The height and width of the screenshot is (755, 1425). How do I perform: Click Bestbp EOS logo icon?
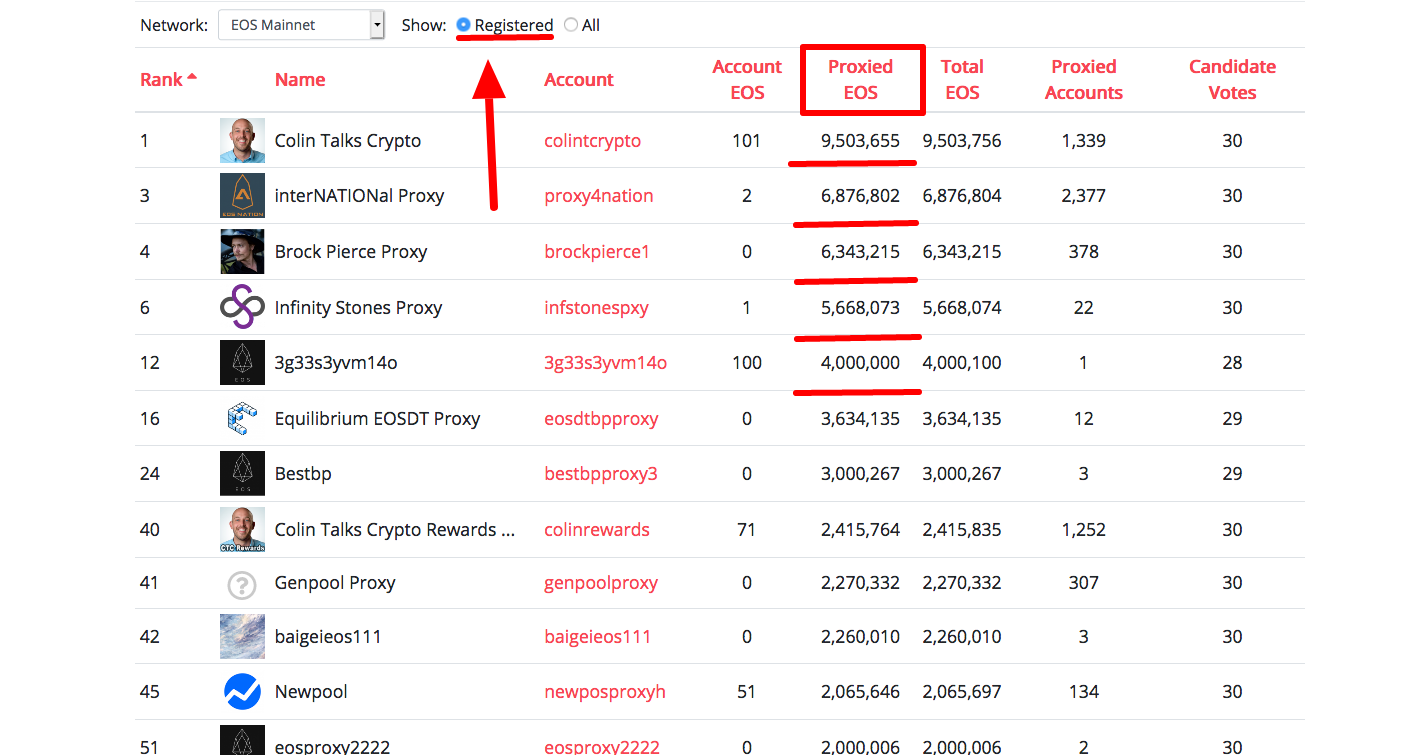[242, 474]
